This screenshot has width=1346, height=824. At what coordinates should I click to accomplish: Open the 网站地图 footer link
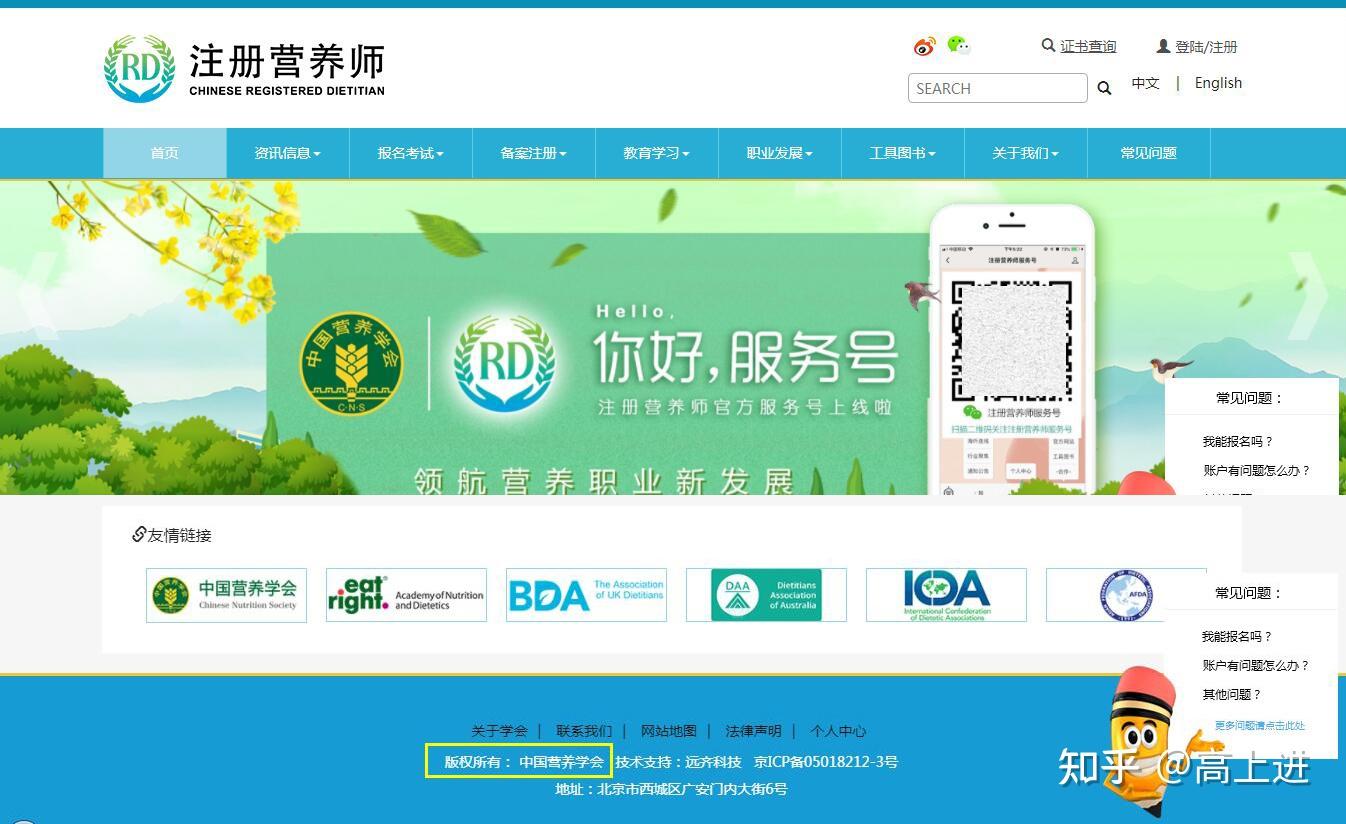point(669,731)
